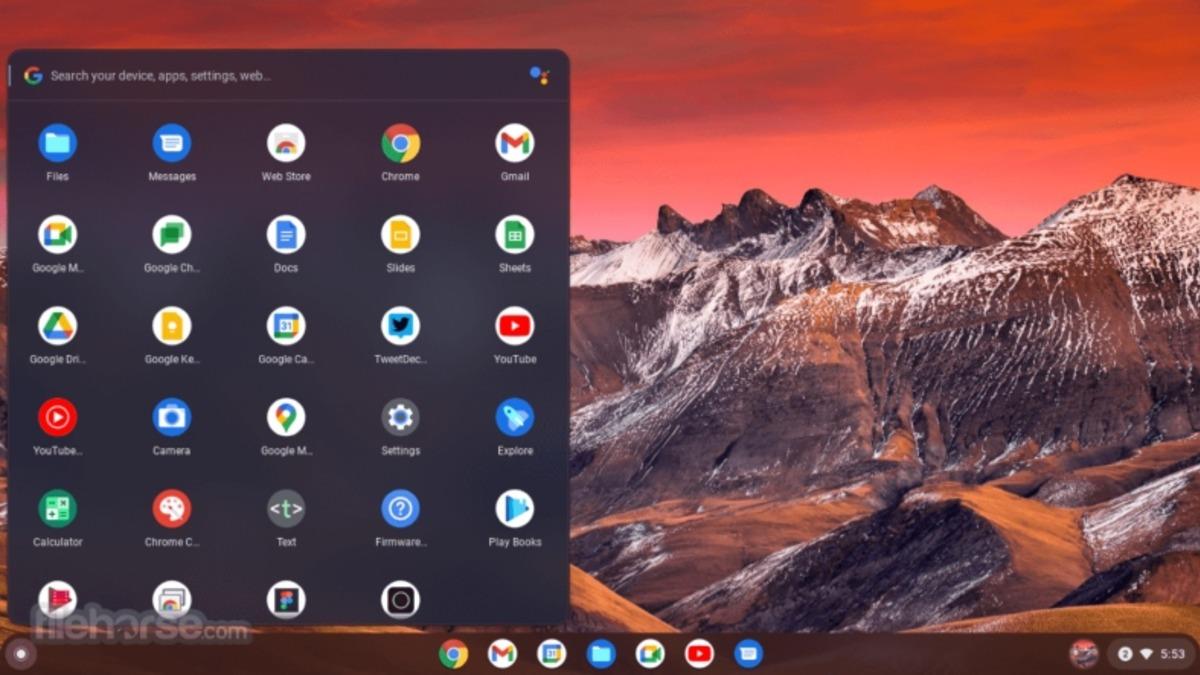Open Google Keep

(171, 325)
